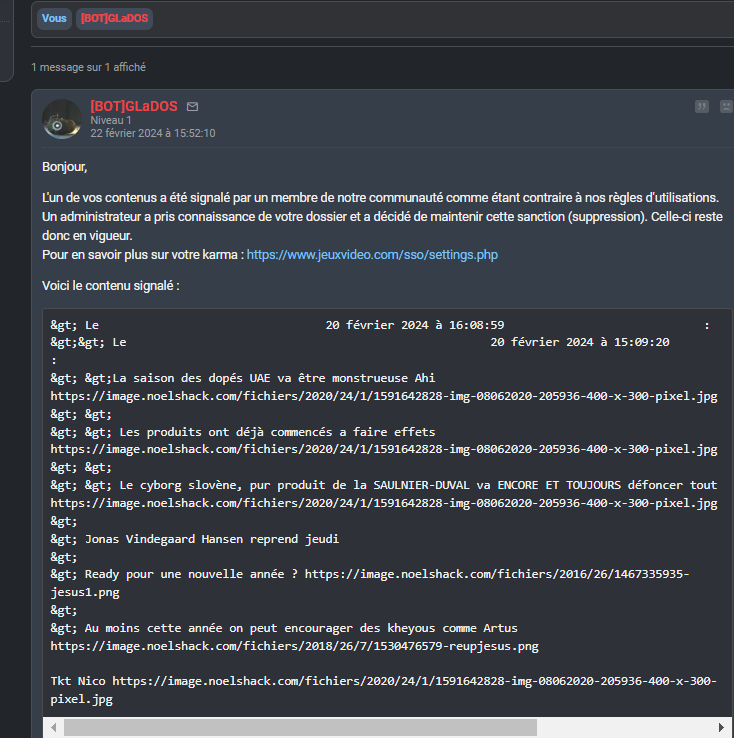The height and width of the screenshot is (738, 734).
Task: Click the [BOT]GLaDOS author name
Action: [133, 106]
